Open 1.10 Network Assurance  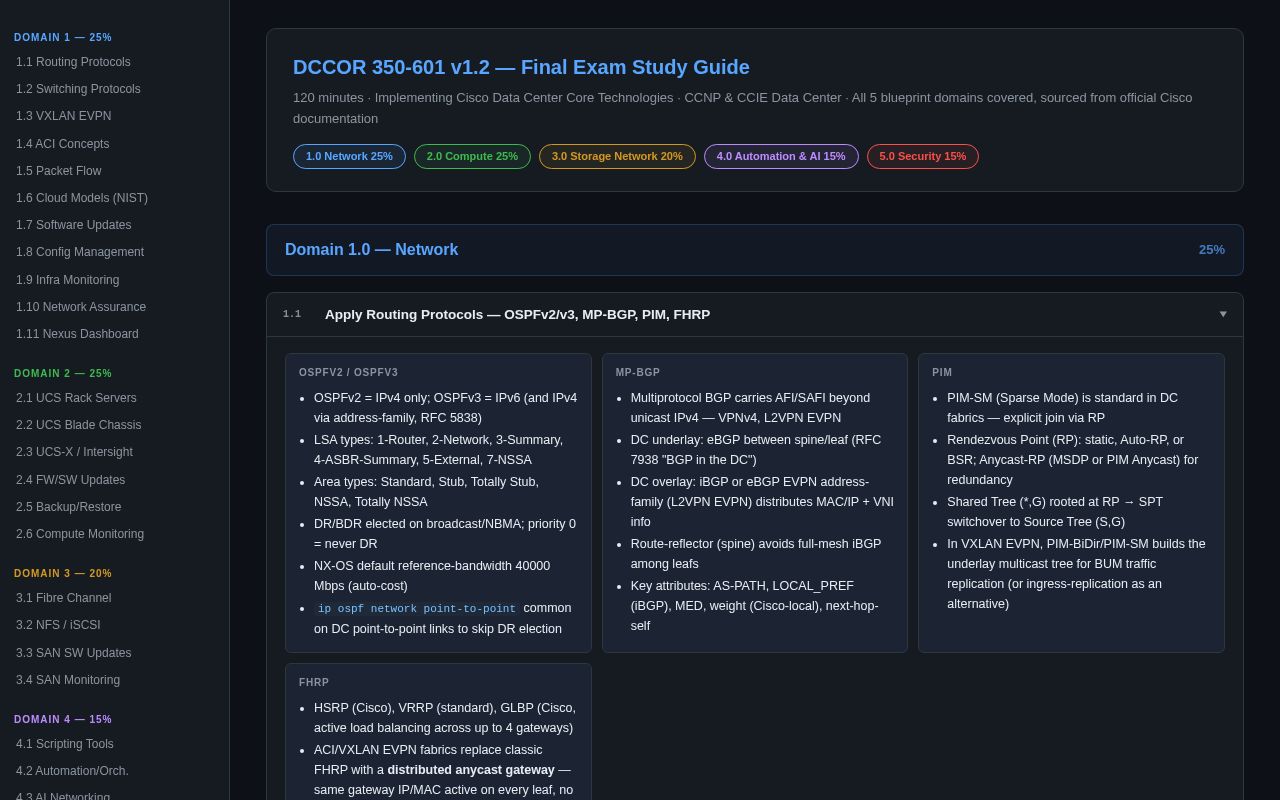(x=81, y=307)
